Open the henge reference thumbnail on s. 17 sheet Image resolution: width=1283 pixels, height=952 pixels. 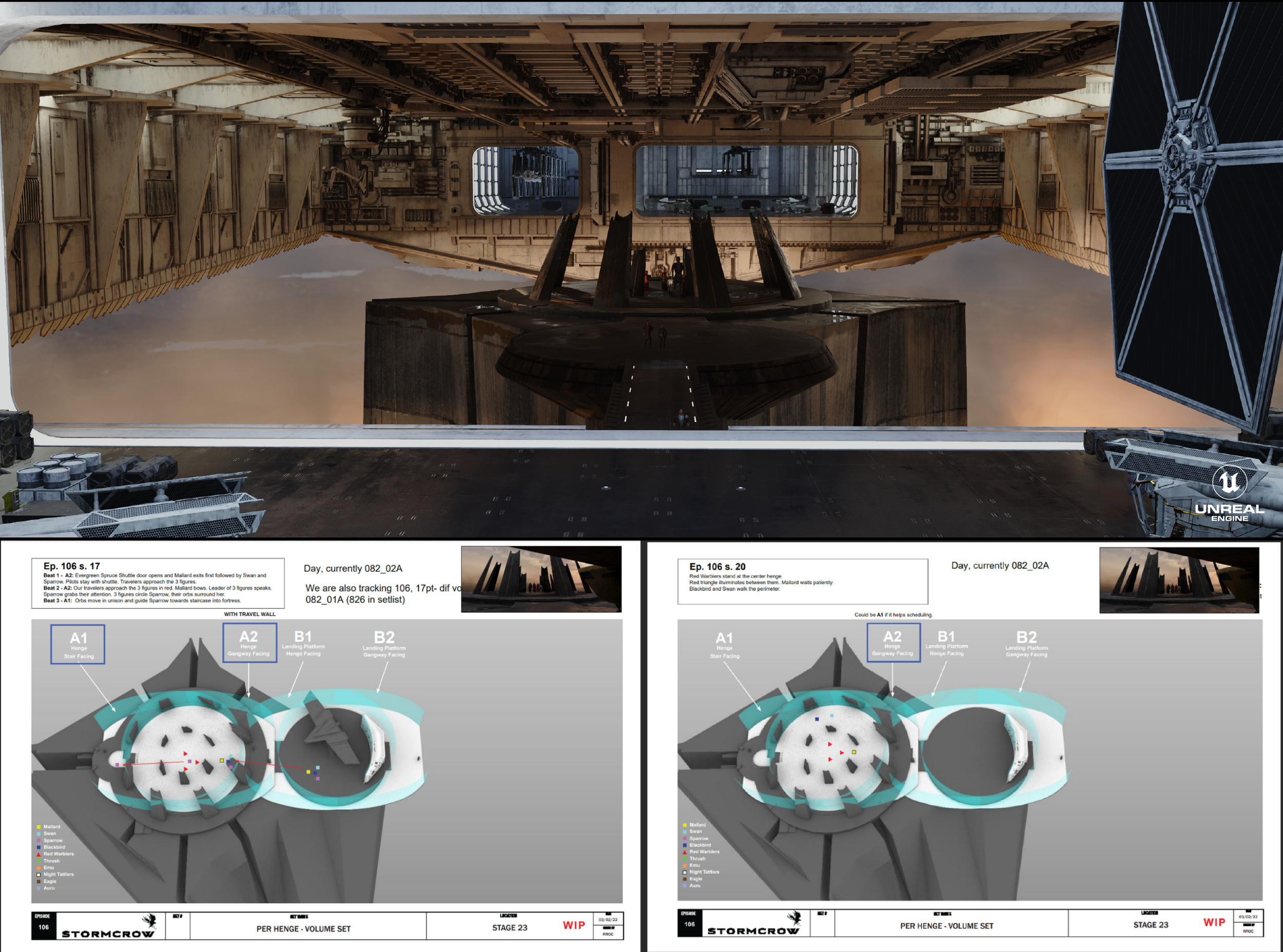[541, 579]
